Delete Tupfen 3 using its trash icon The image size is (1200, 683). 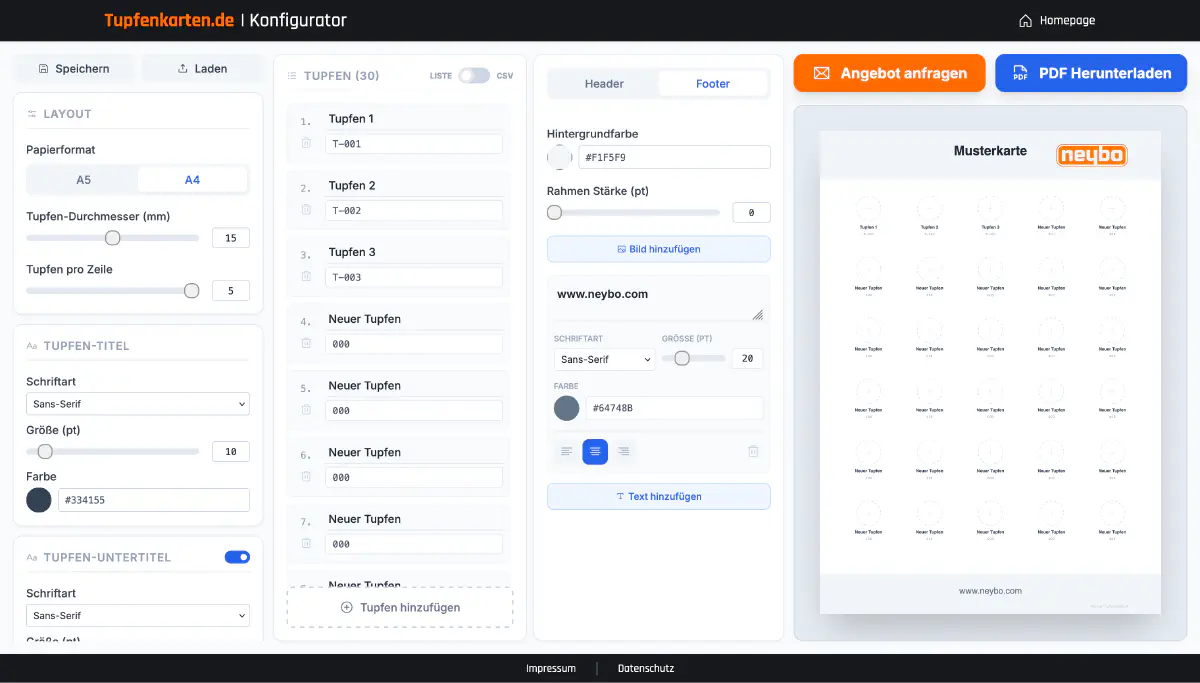tap(306, 277)
